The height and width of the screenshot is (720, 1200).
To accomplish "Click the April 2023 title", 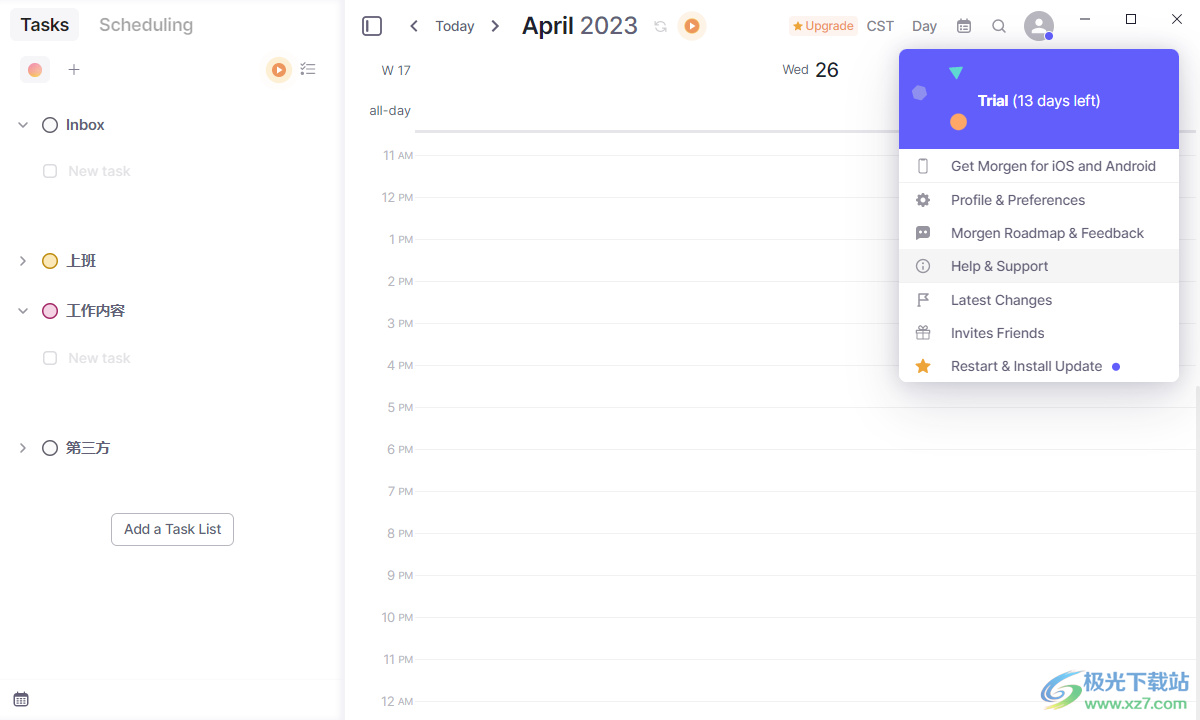I will coord(580,26).
